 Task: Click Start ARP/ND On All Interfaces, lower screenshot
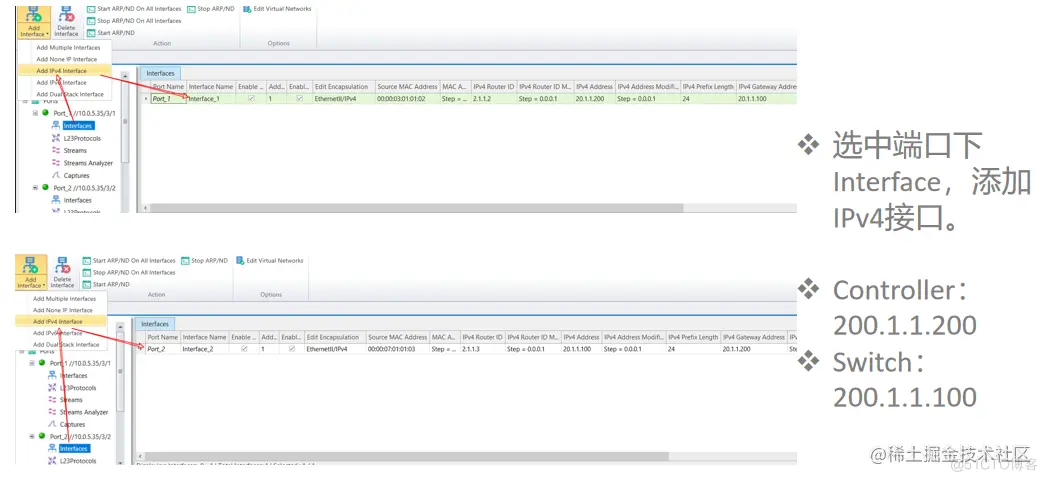pos(129,261)
